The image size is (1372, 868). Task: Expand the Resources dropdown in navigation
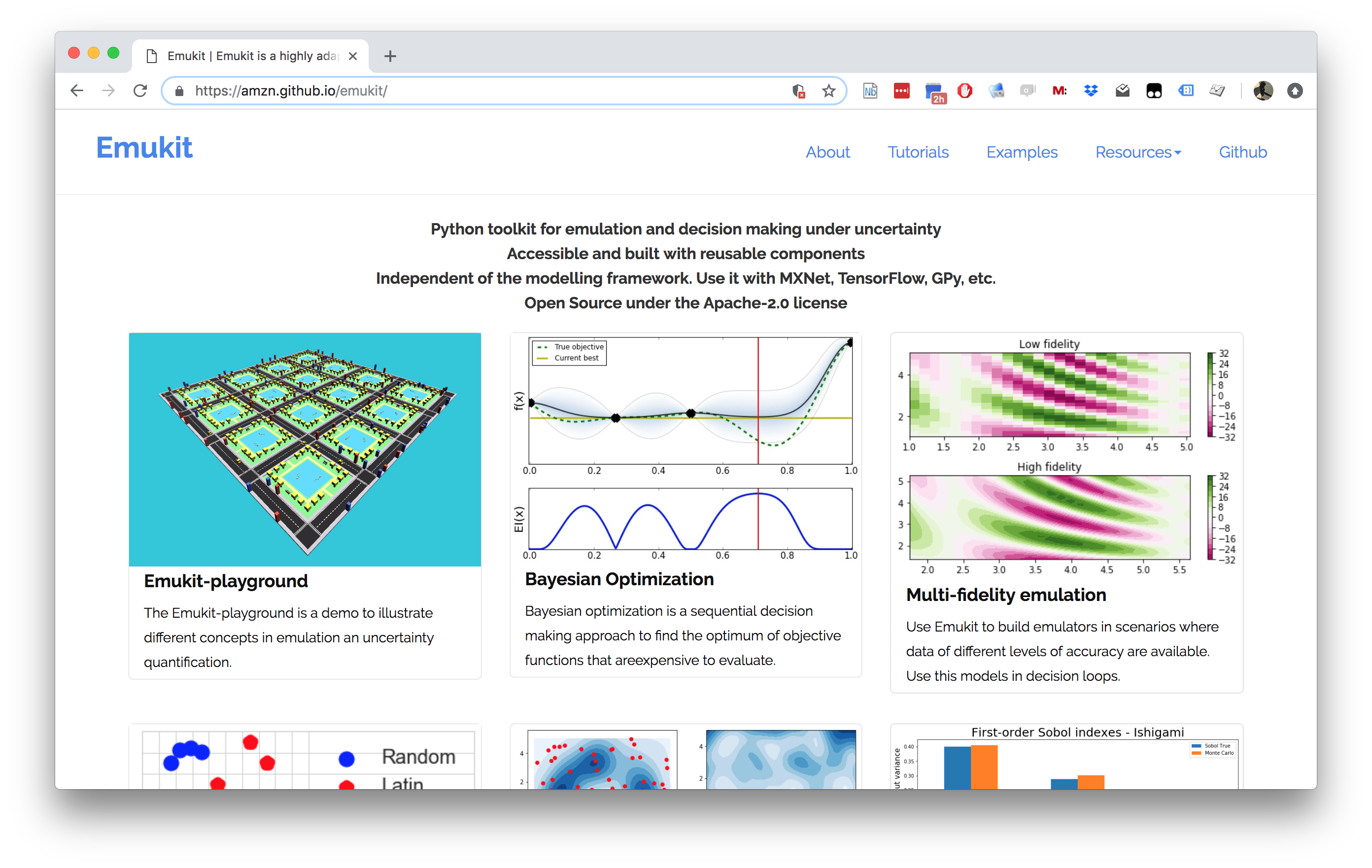pyautogui.click(x=1138, y=152)
